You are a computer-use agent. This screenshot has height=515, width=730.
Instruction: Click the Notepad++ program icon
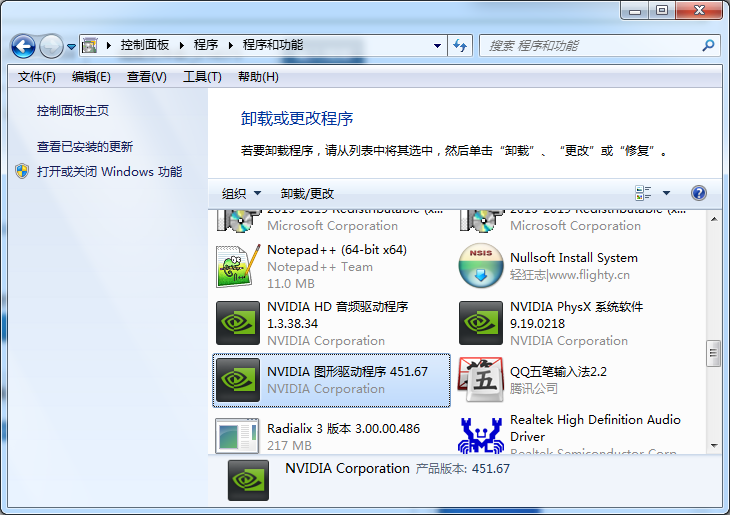coord(238,266)
